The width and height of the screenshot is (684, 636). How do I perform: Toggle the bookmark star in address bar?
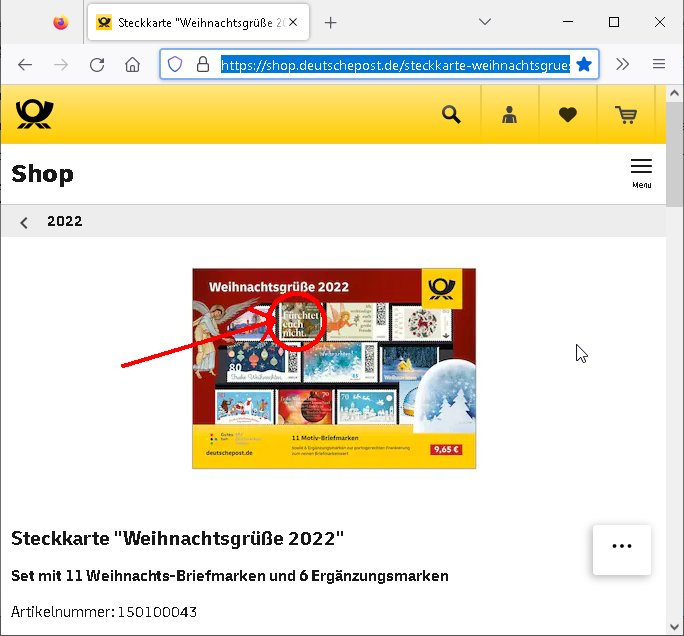pyautogui.click(x=584, y=65)
